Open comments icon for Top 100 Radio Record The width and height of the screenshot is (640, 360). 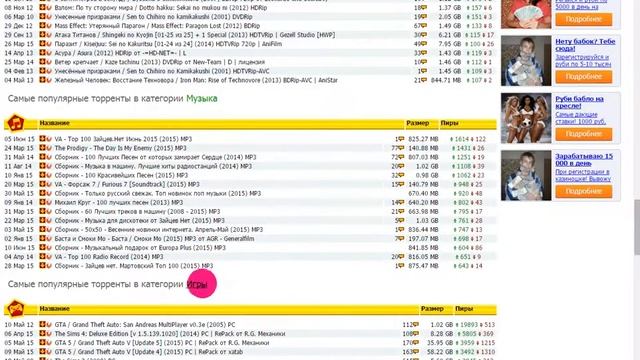(401, 257)
